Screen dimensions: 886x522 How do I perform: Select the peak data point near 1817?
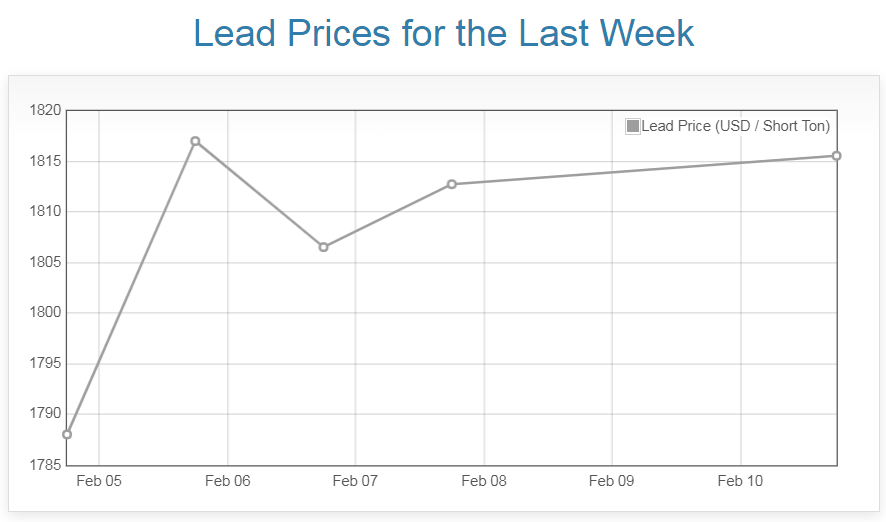pyautogui.click(x=195, y=141)
